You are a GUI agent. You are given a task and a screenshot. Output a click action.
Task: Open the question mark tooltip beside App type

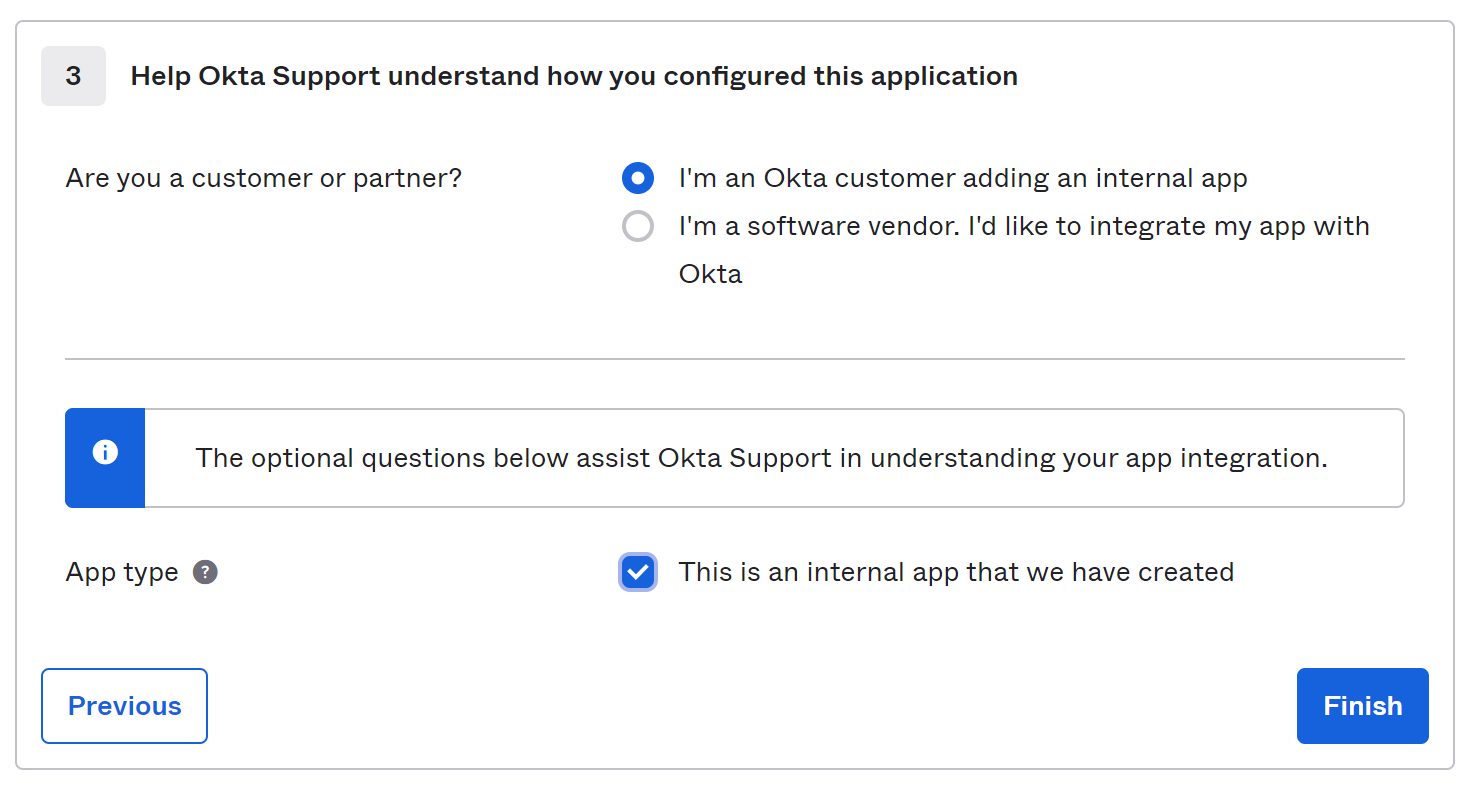pos(205,572)
